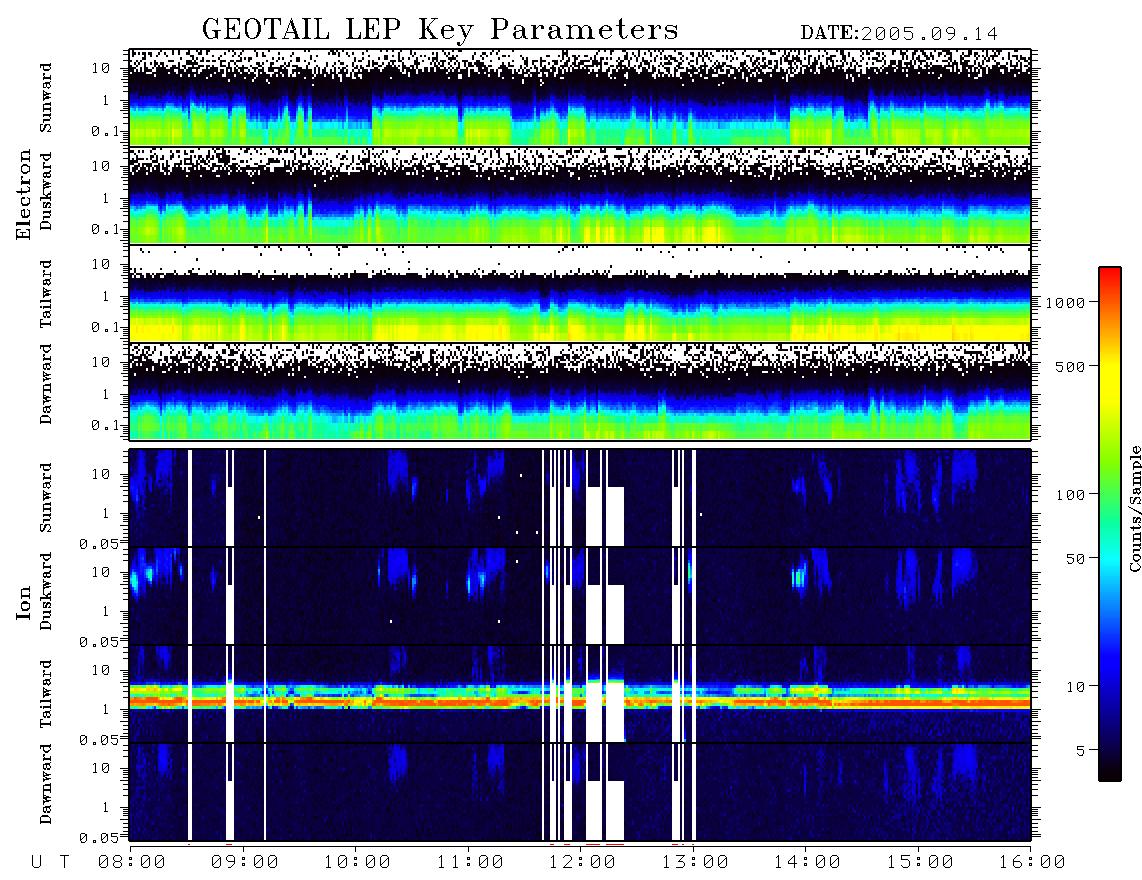Click the Ion Sunward spectrogram panel
This screenshot has height=880, width=1142.
point(580,498)
